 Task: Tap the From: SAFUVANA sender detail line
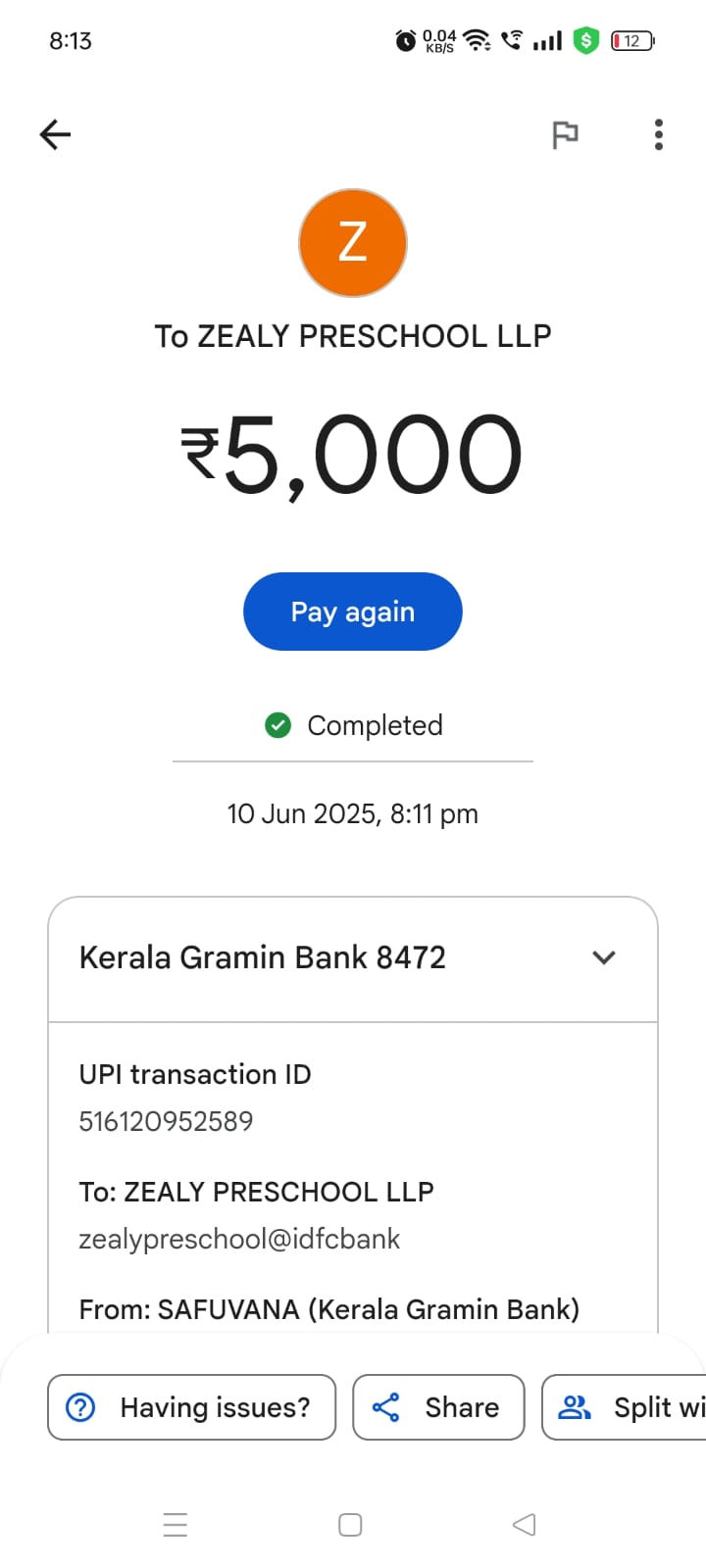click(x=328, y=1309)
